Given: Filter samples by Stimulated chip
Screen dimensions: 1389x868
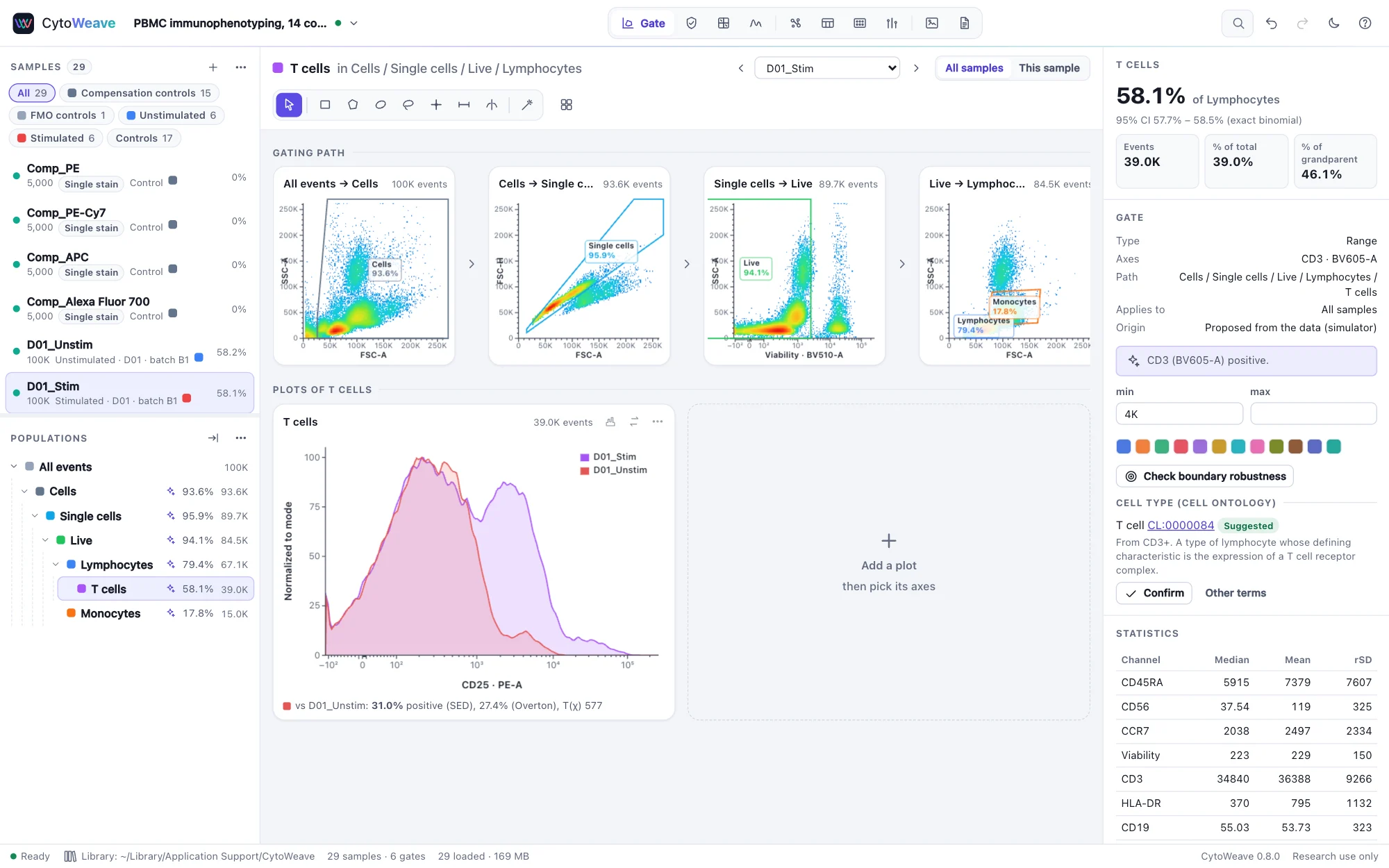Looking at the screenshot, I should pos(56,138).
